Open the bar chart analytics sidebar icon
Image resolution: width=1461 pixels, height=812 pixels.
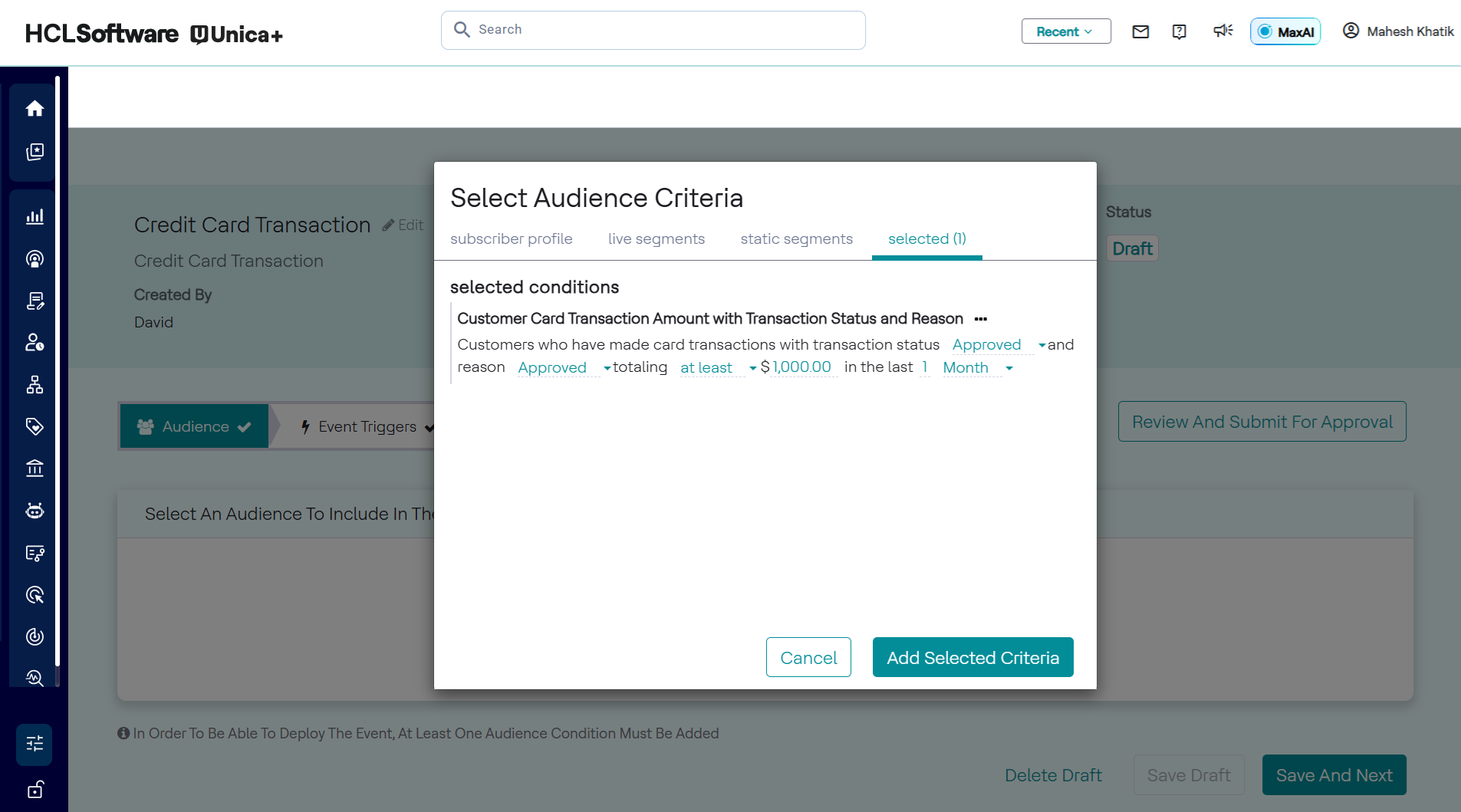(35, 217)
